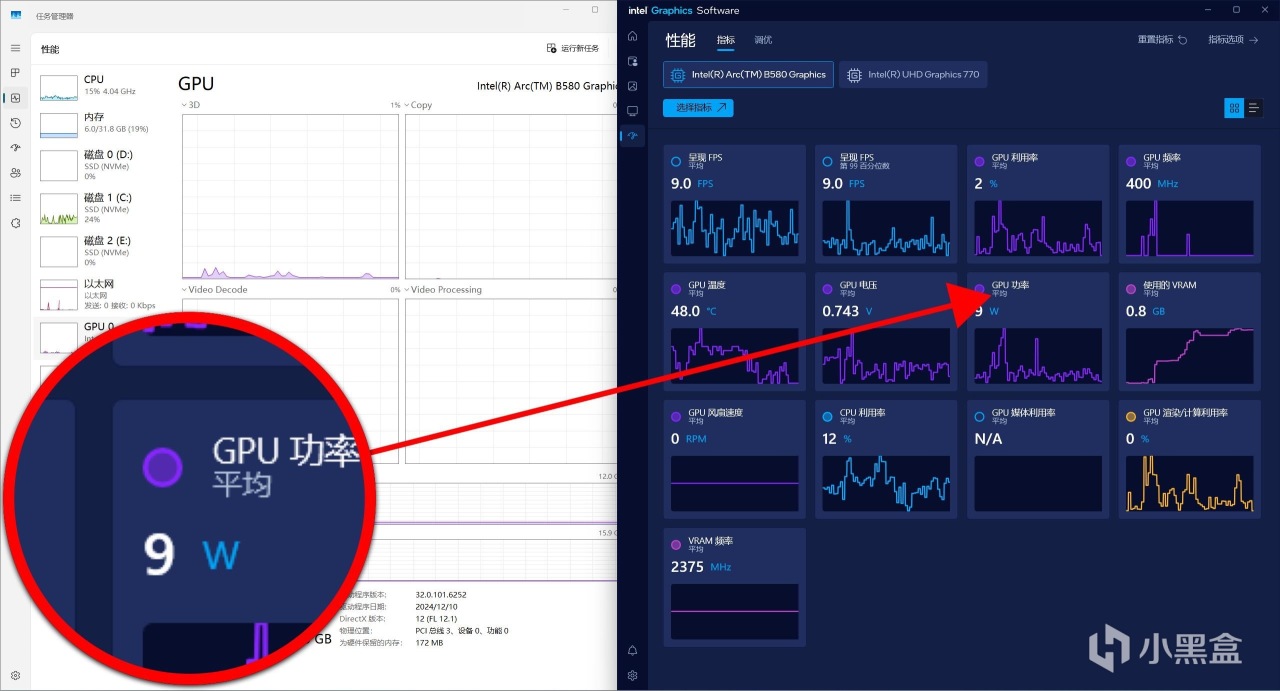Image resolution: width=1280 pixels, height=691 pixels.
Task: Open 指标选项 link
Action: [x=1232, y=40]
